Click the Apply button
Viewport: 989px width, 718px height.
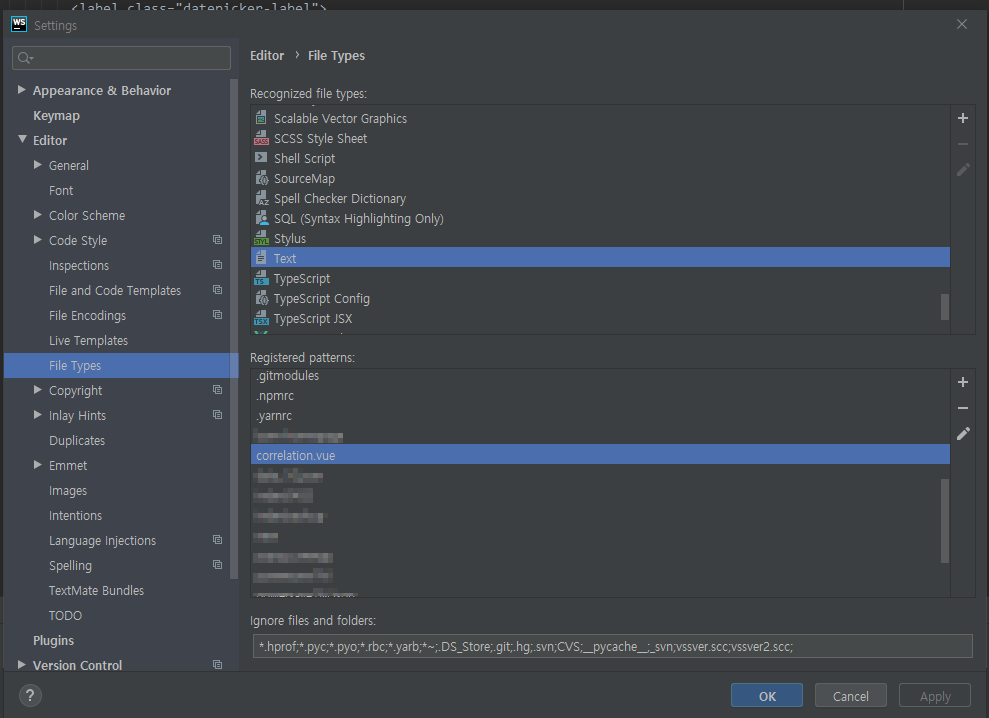[935, 696]
